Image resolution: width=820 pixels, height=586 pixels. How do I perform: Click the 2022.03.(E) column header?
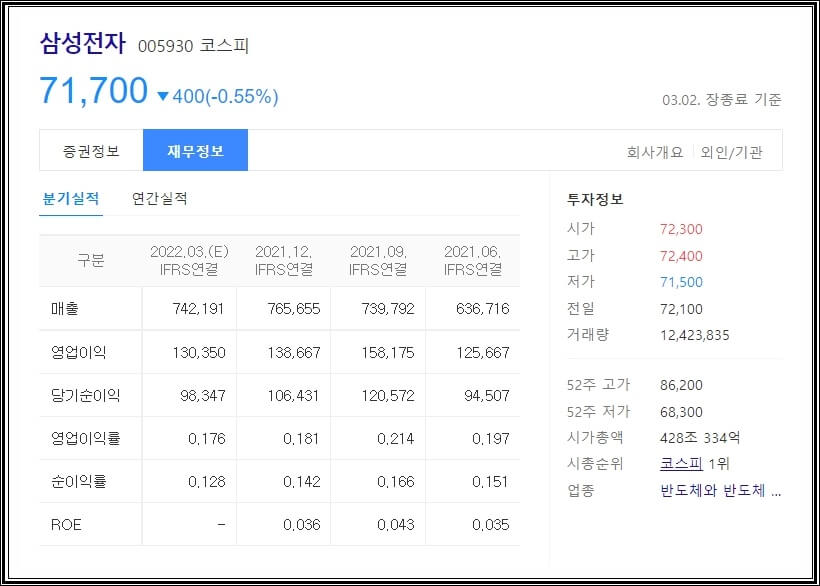click(x=189, y=260)
